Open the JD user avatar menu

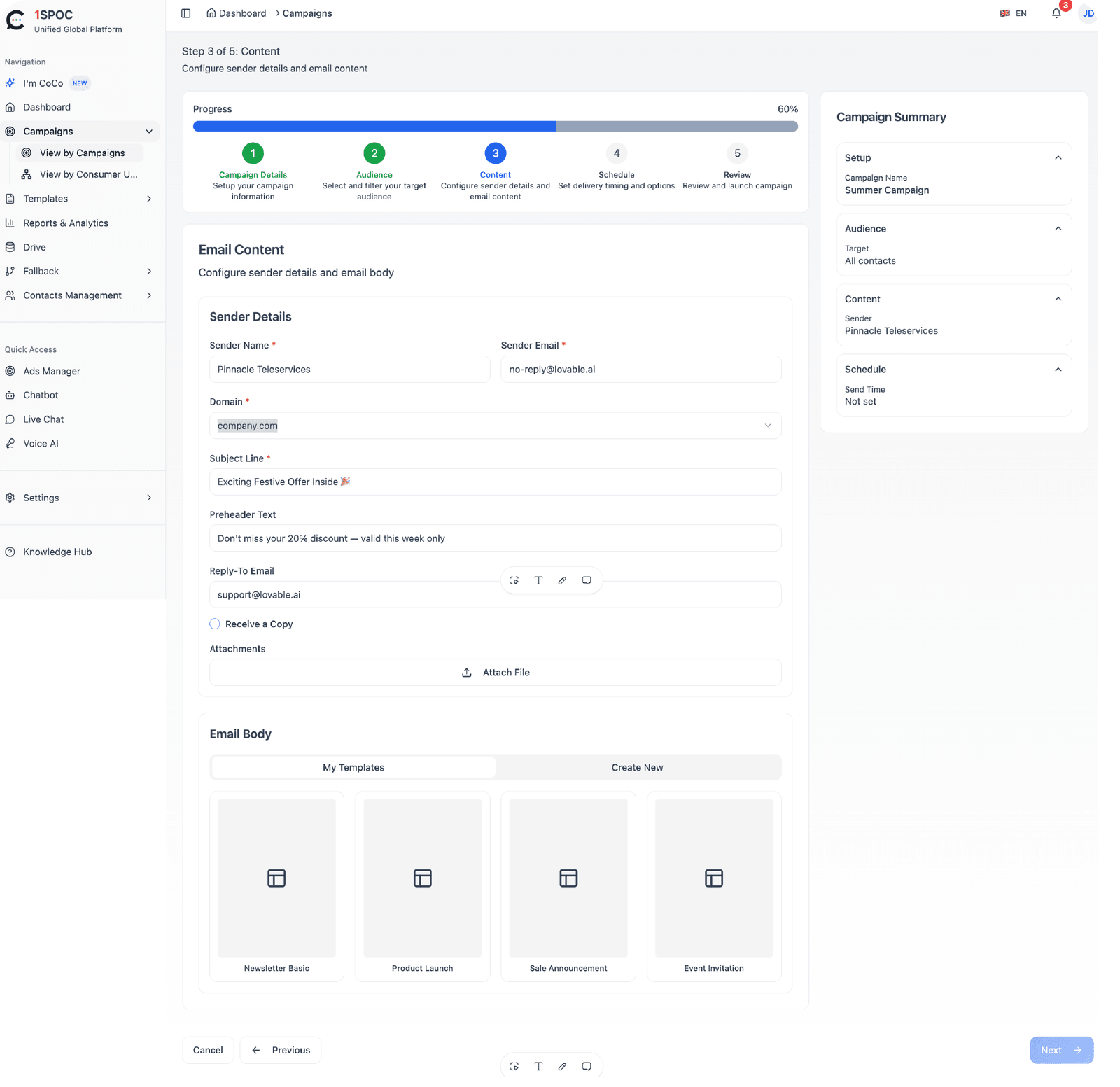[1088, 13]
